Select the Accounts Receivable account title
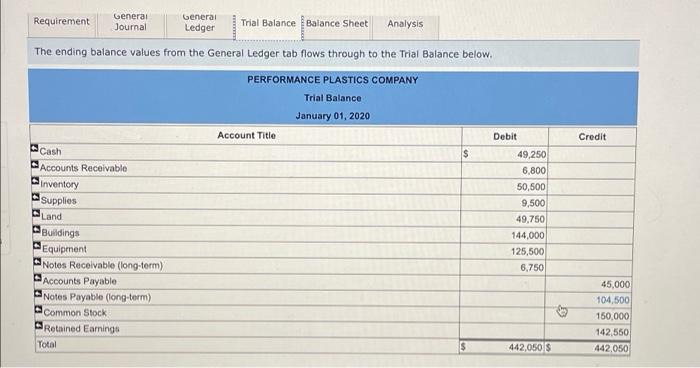This screenshot has width=700, height=368. pos(83,168)
